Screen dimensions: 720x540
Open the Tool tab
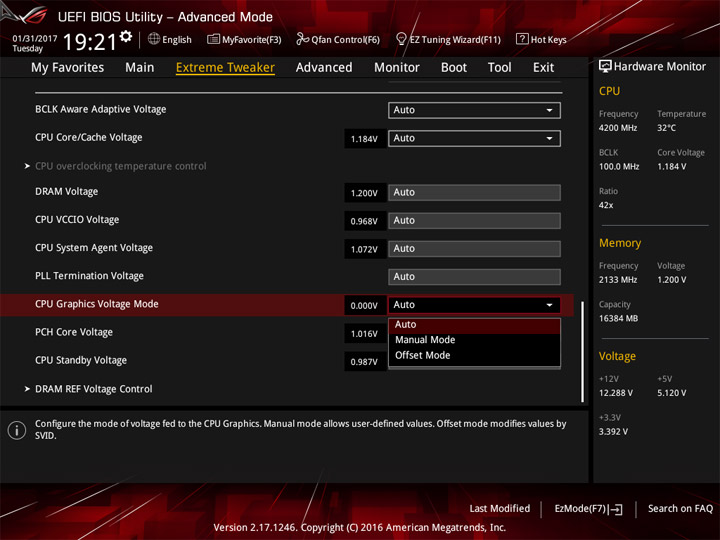coord(500,68)
